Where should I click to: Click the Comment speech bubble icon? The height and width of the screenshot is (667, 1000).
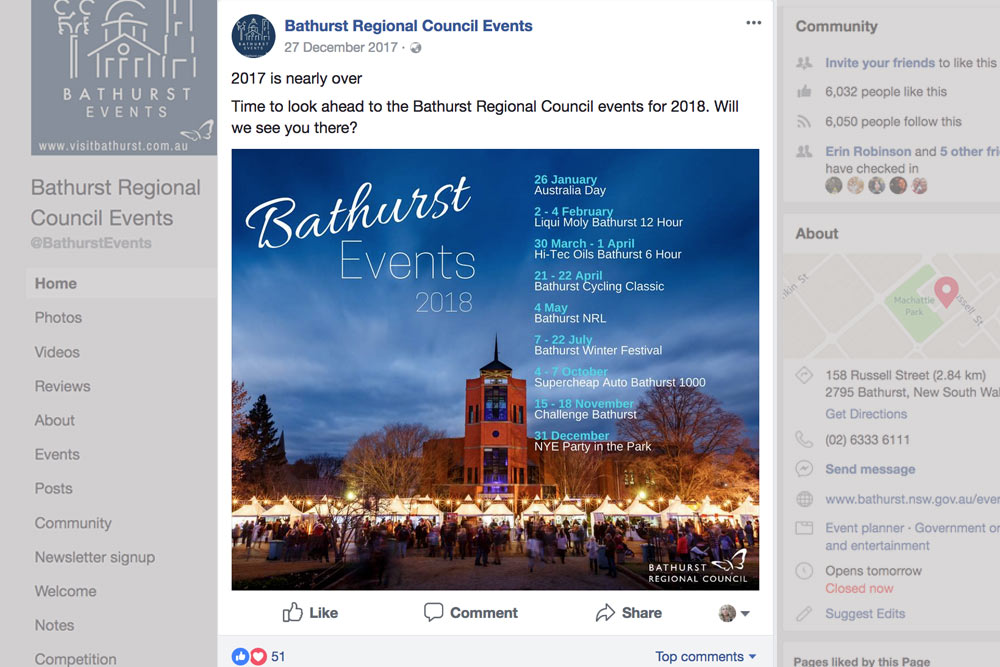[433, 612]
